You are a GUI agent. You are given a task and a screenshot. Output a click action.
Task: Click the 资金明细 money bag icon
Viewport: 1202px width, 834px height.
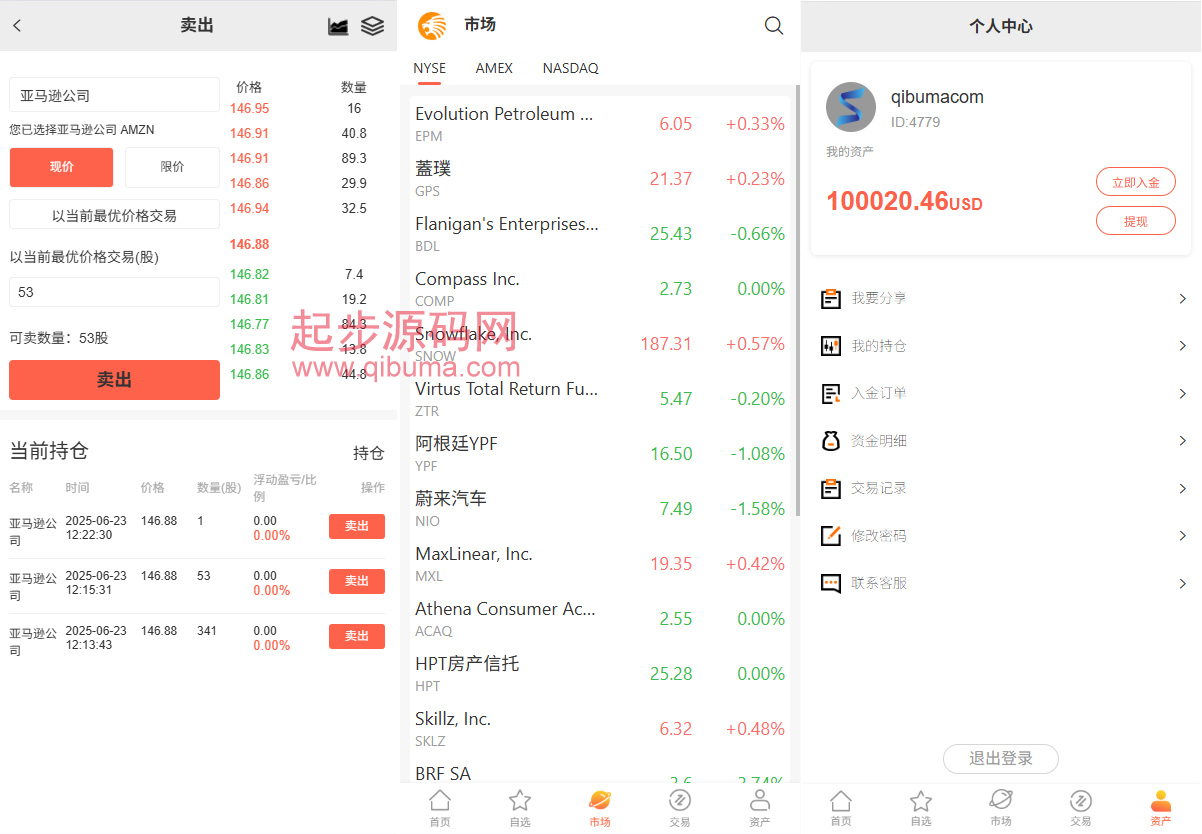830,441
